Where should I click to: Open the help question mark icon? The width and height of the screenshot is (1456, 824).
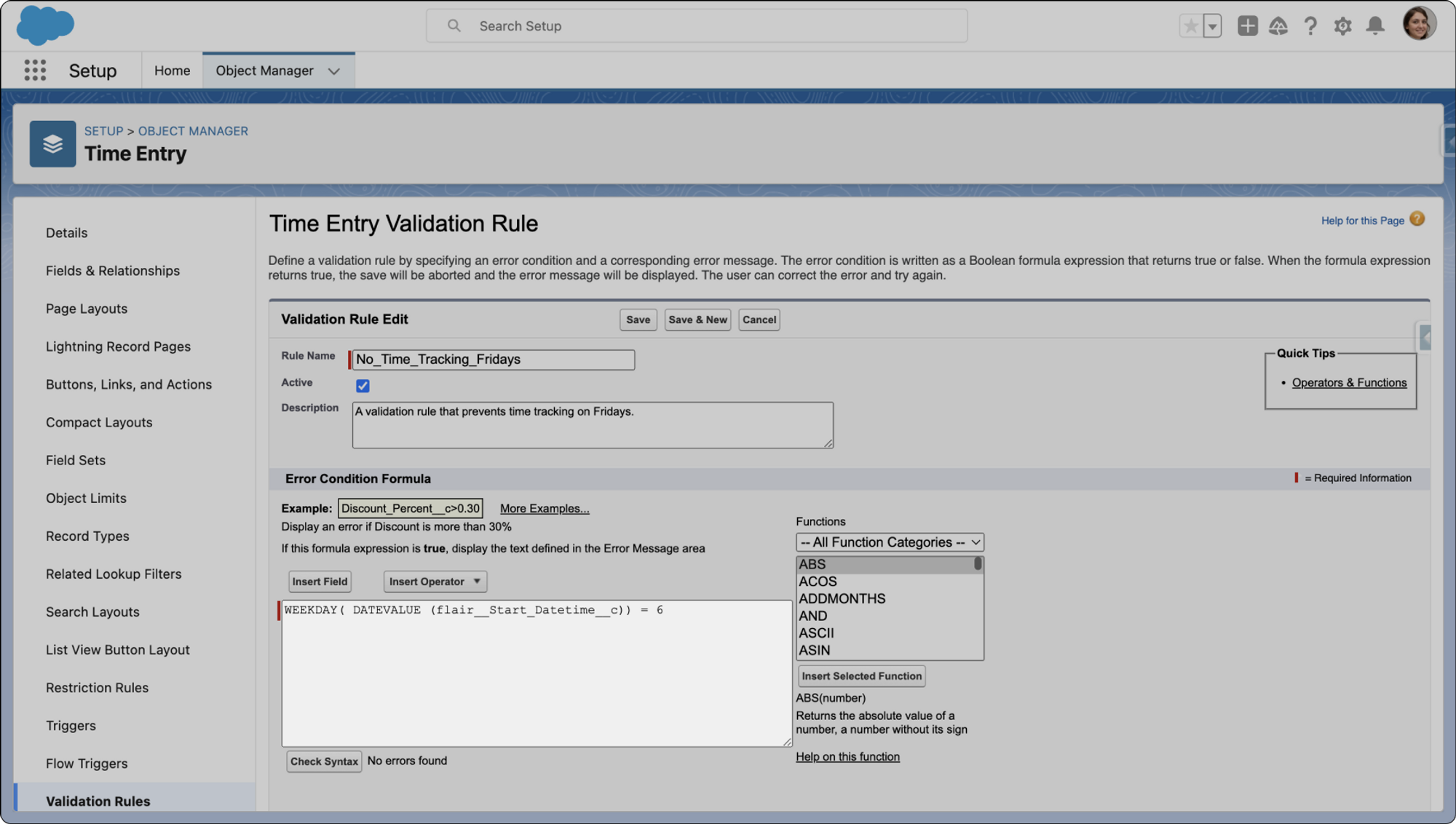click(1310, 26)
